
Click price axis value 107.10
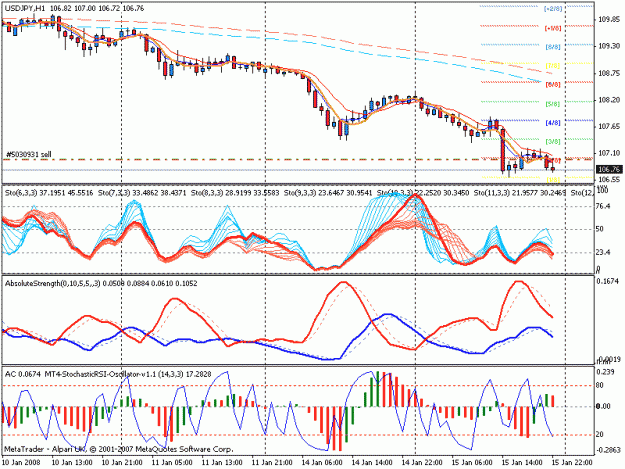(609, 153)
